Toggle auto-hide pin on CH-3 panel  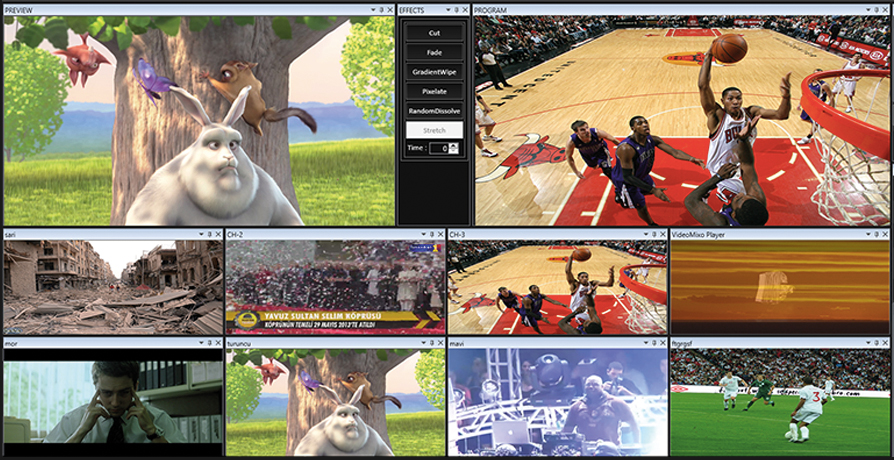click(653, 234)
